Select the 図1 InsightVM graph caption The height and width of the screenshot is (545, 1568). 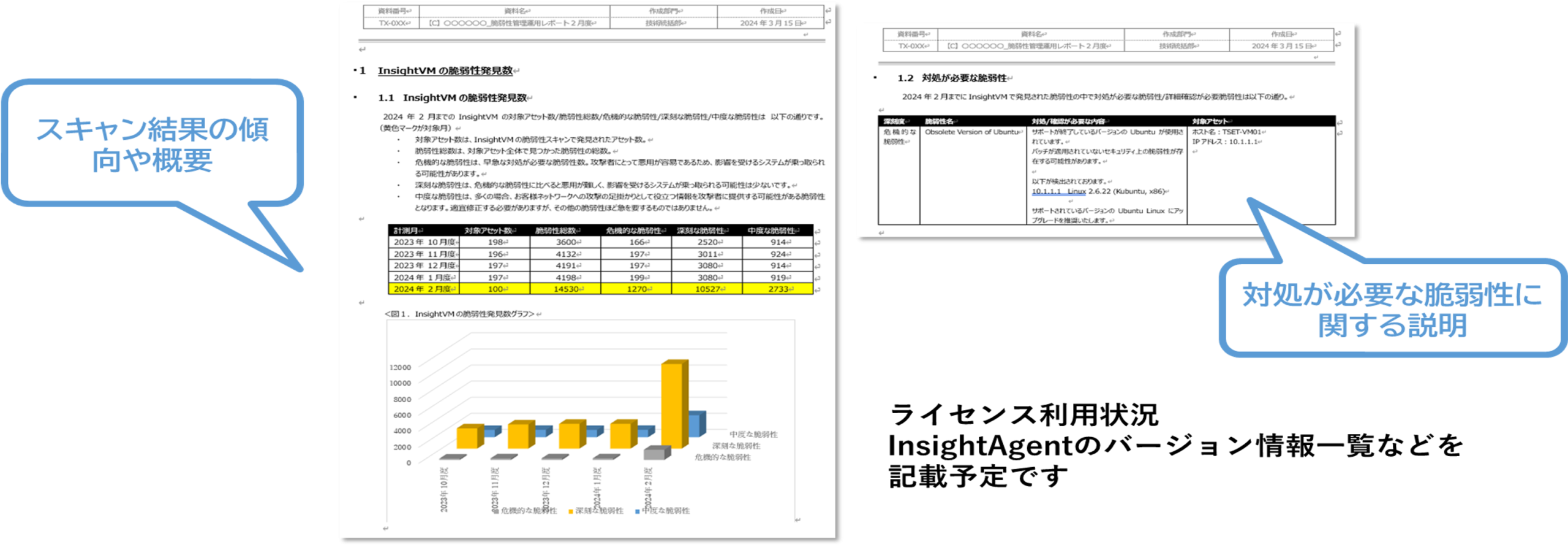tap(460, 314)
